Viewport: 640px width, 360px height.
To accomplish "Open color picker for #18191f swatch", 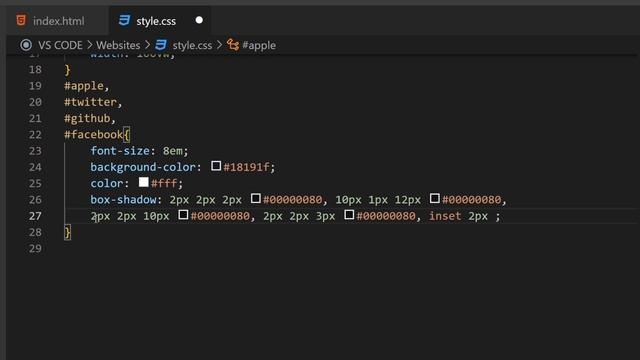I will [216, 166].
